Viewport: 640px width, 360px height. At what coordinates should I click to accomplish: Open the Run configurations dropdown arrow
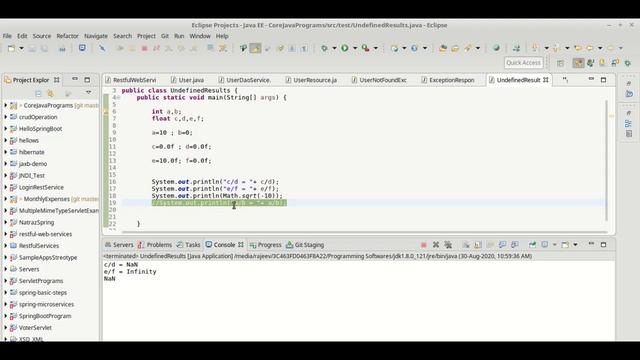pos(355,48)
